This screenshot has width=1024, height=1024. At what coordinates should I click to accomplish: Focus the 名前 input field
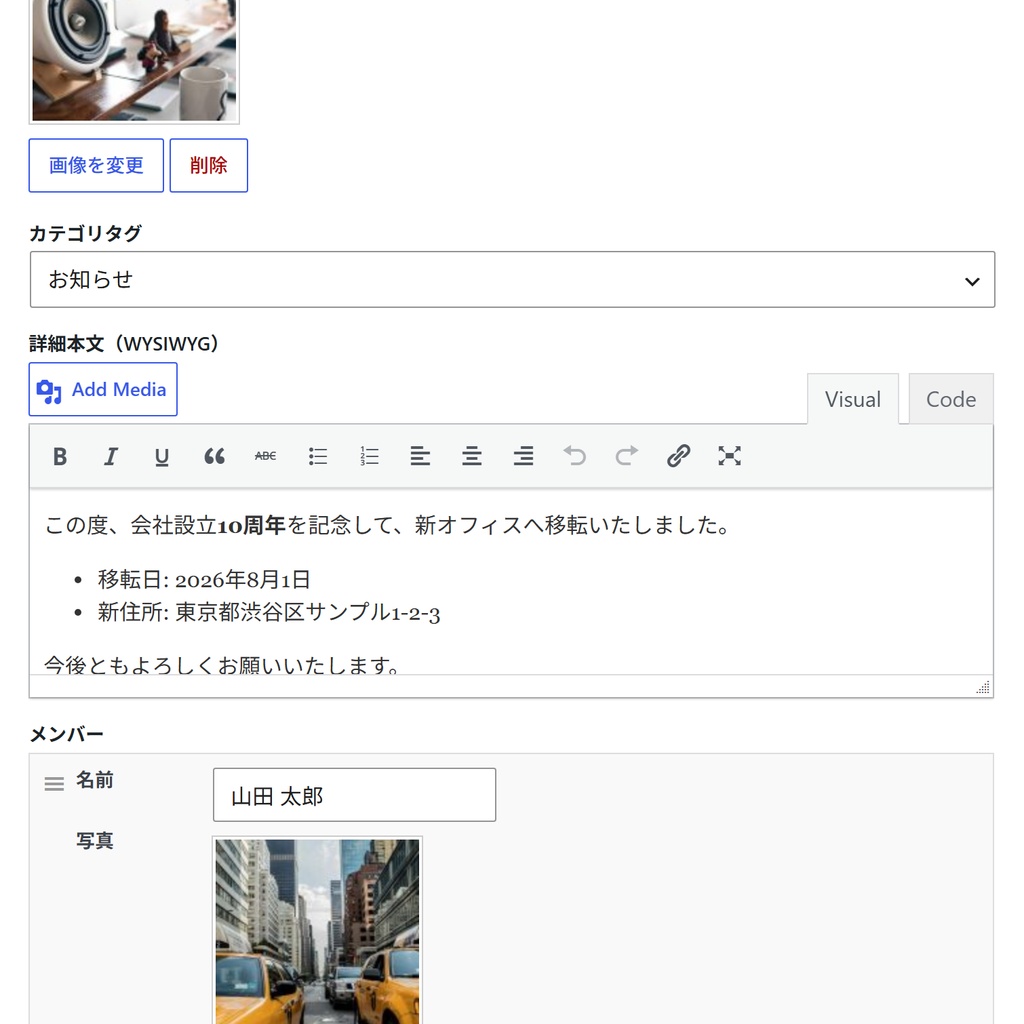click(x=354, y=795)
